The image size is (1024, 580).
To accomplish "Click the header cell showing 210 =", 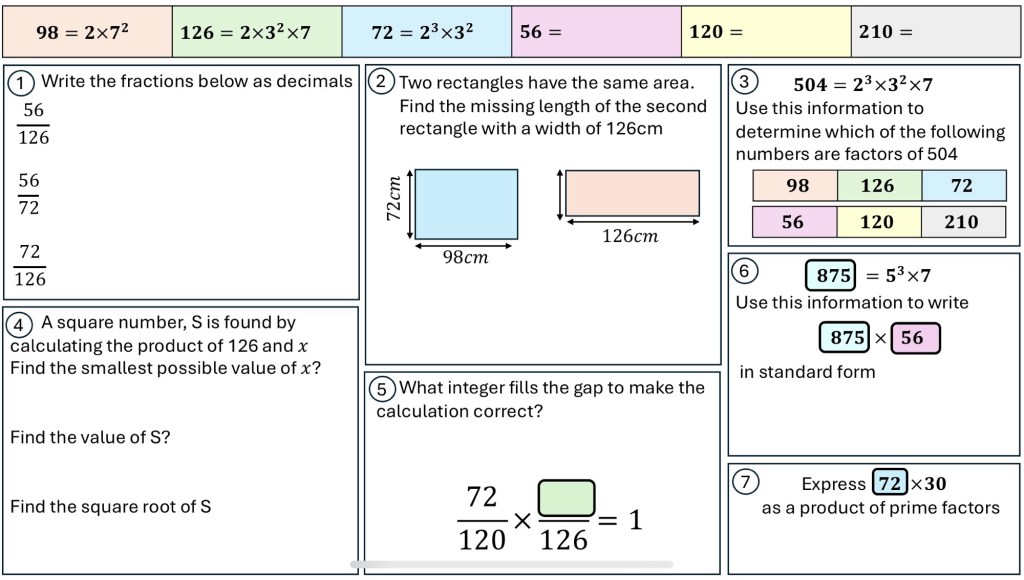I will 935,32.
